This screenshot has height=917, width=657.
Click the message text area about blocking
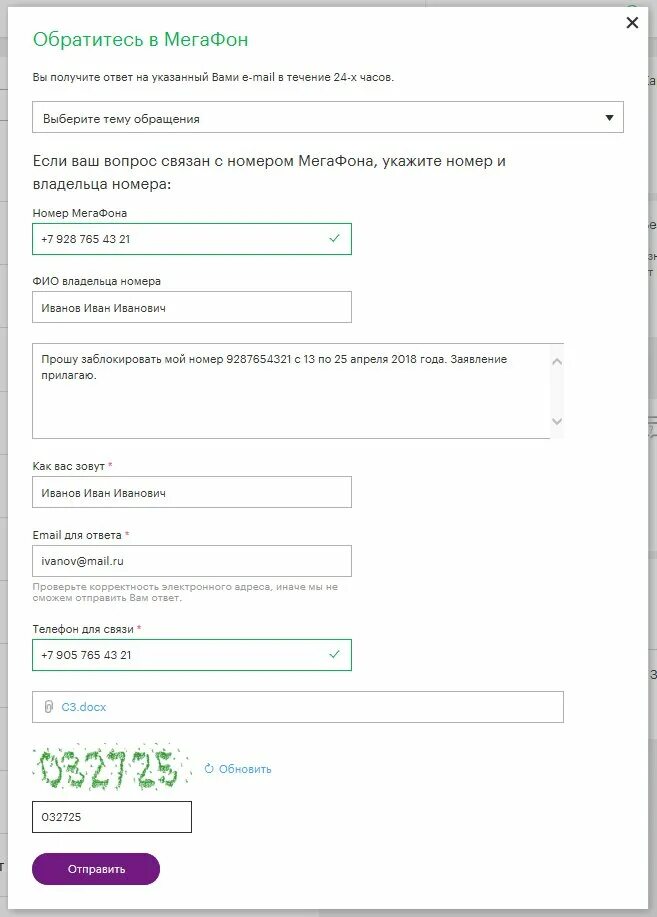click(291, 391)
